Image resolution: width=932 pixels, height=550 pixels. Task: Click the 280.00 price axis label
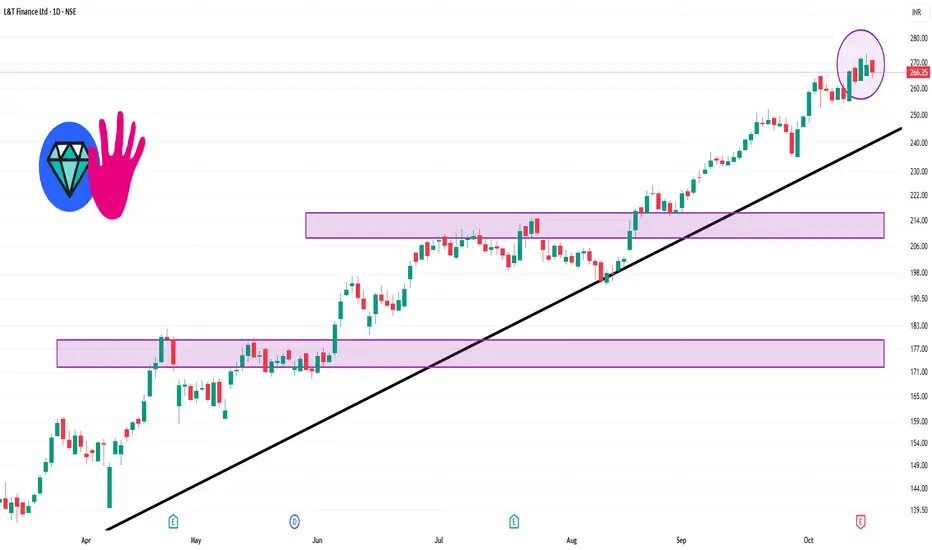[916, 38]
